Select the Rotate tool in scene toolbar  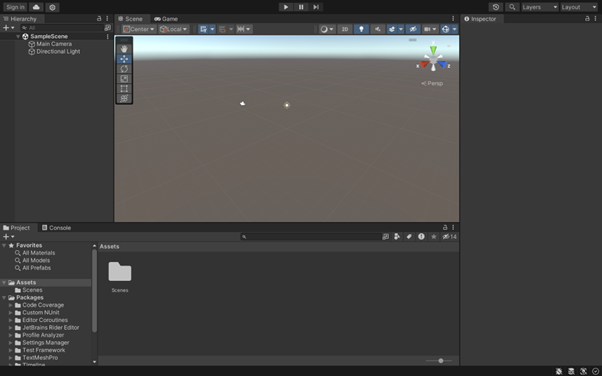point(124,69)
